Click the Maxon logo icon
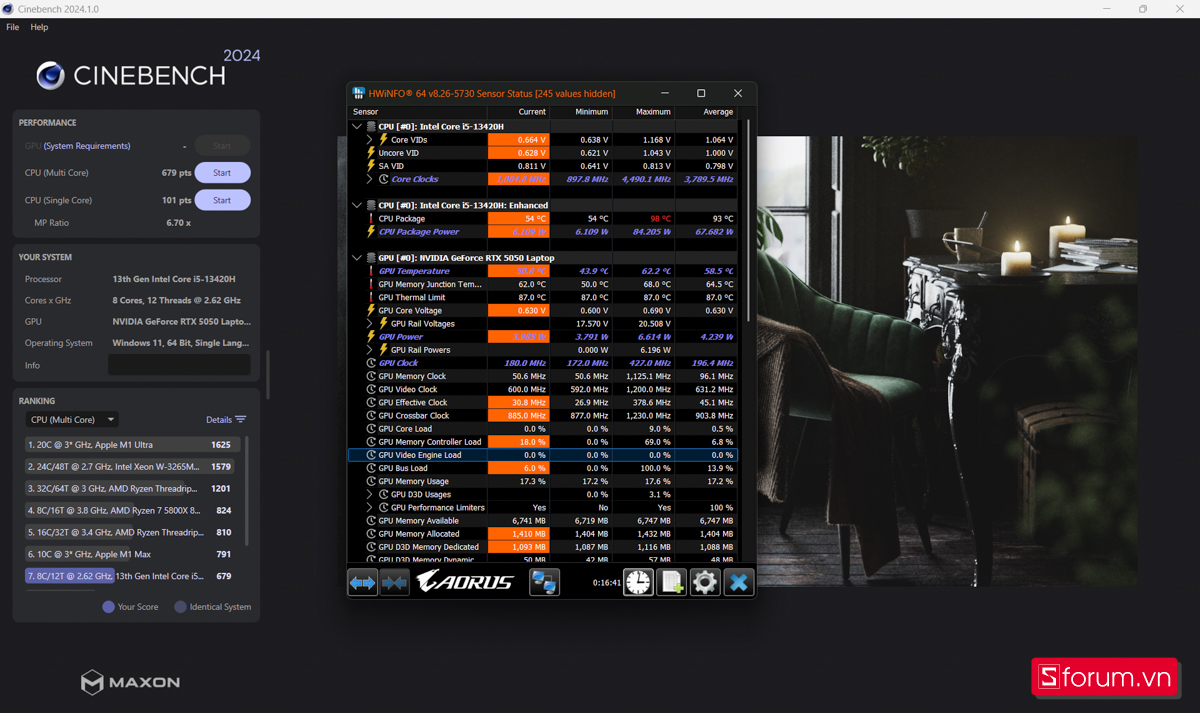The height and width of the screenshot is (713, 1200). point(92,683)
